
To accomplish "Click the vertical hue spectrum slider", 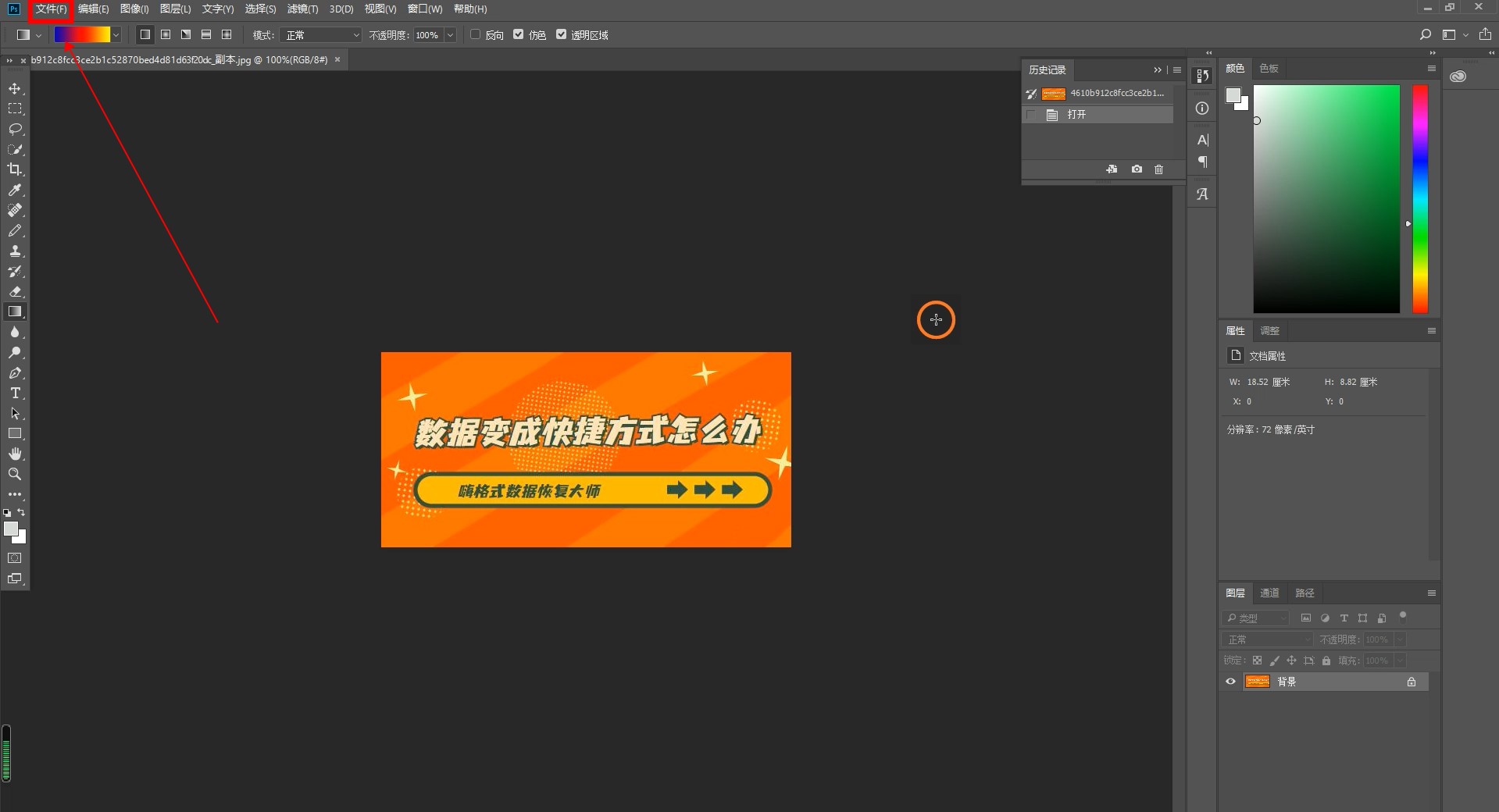I will (x=1419, y=199).
